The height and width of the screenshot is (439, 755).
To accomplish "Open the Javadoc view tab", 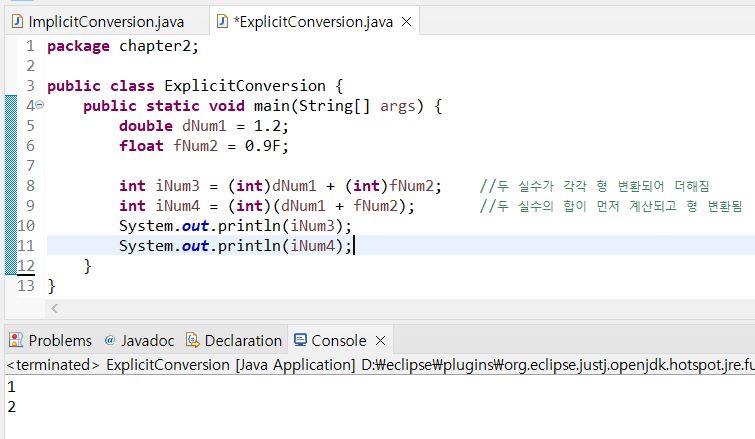I will tap(140, 340).
